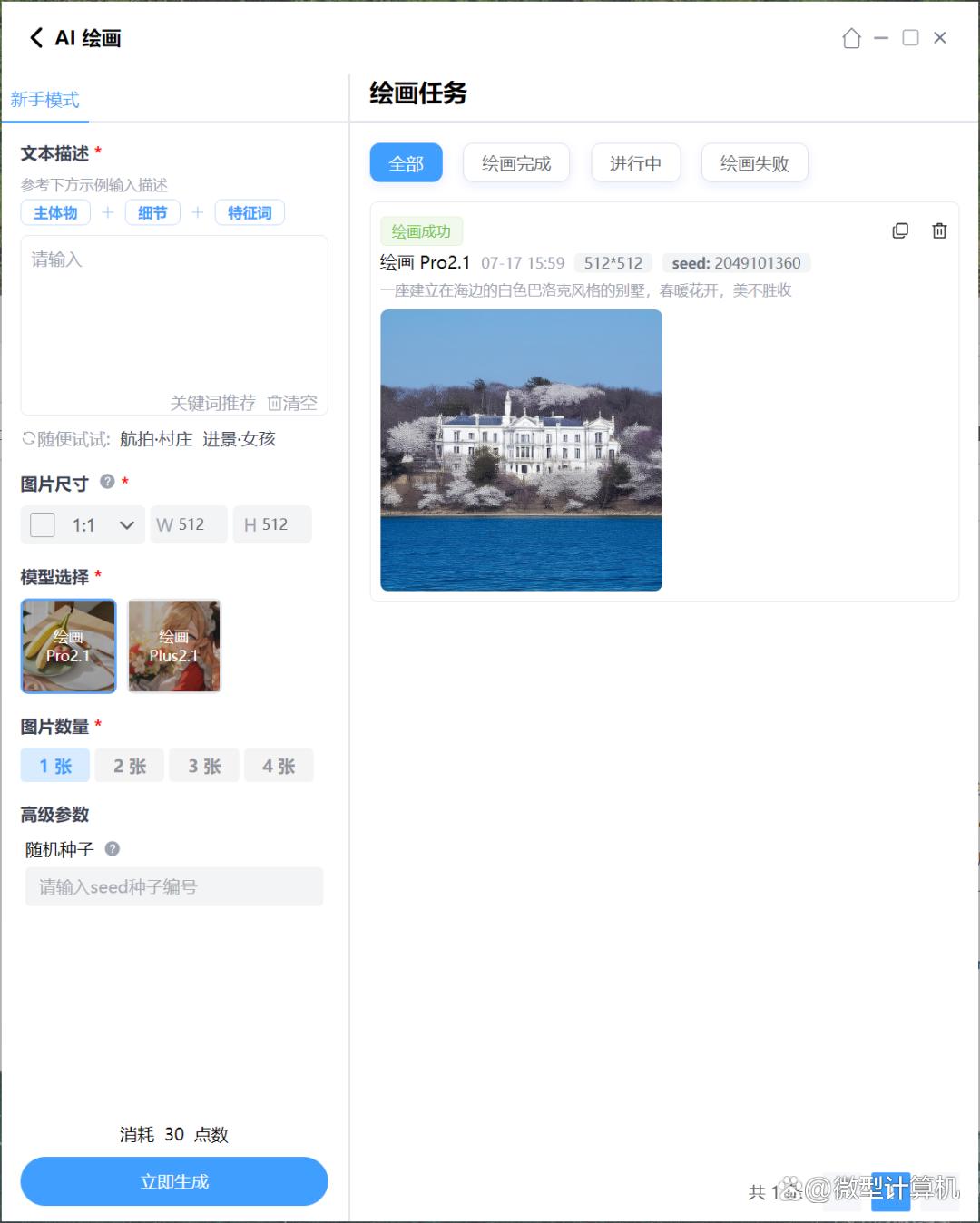Insert the 主体物 tag

55,213
